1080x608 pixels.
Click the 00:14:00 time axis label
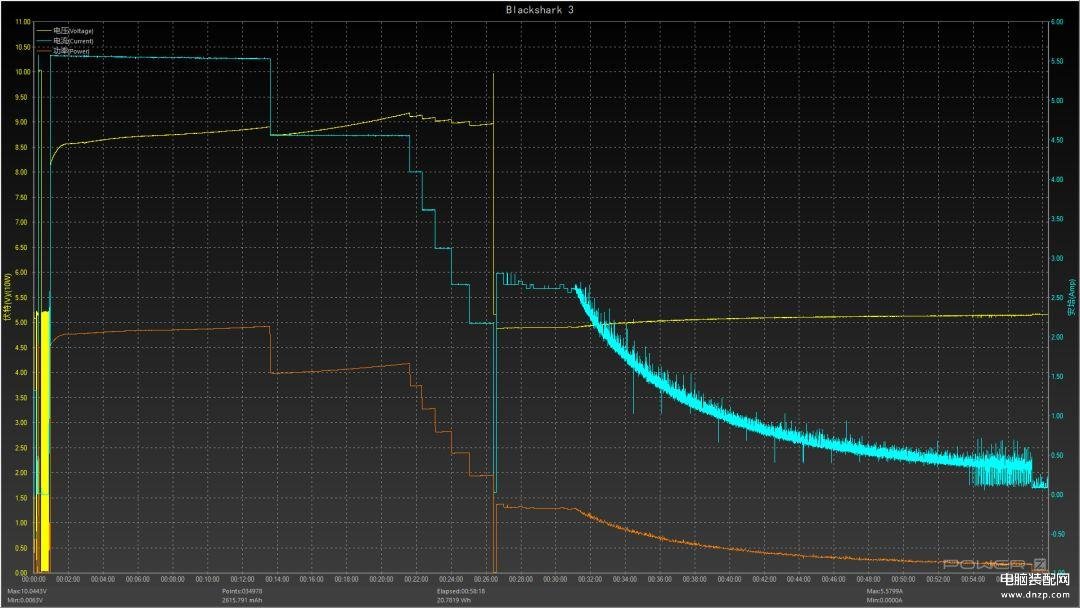point(277,579)
